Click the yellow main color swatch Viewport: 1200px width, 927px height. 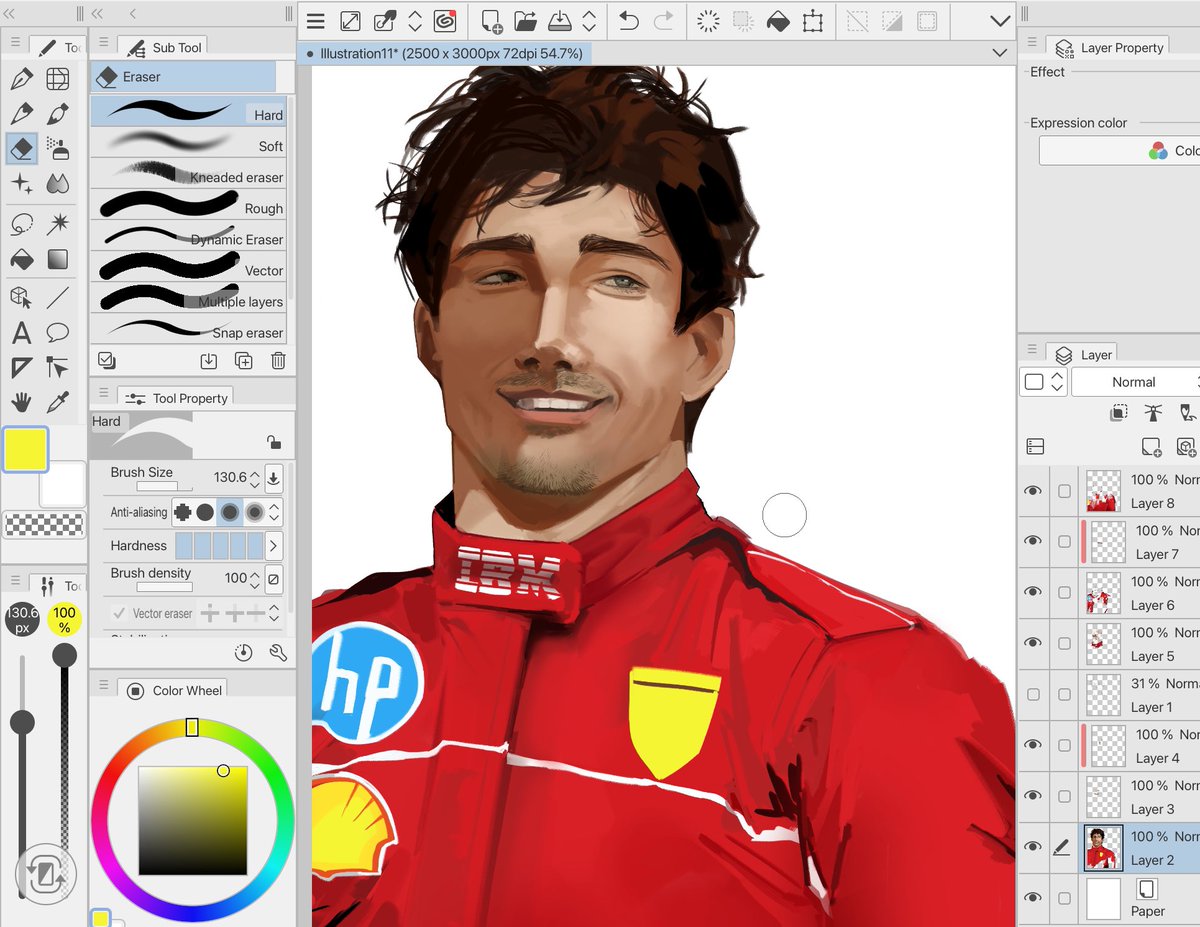(25, 449)
